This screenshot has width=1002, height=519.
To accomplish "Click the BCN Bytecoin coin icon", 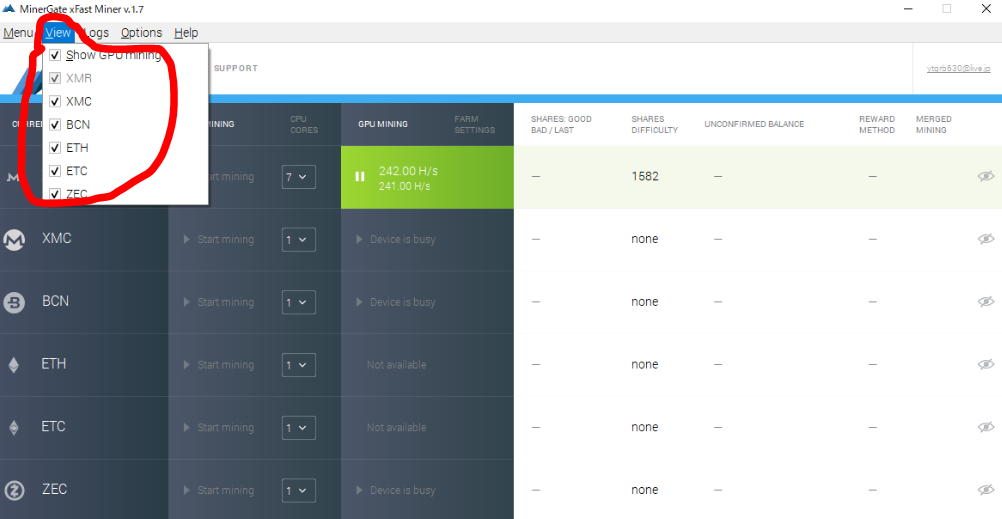I will point(14,302).
